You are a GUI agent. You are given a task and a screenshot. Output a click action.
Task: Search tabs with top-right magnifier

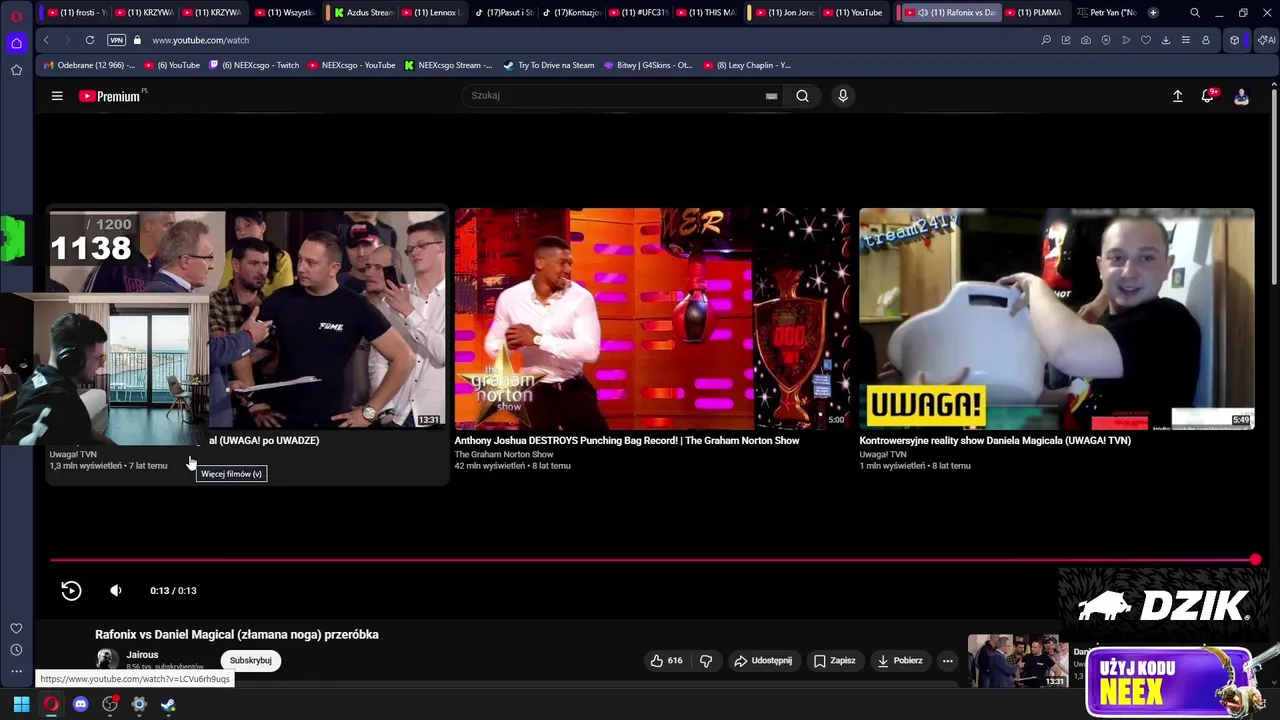1195,13
